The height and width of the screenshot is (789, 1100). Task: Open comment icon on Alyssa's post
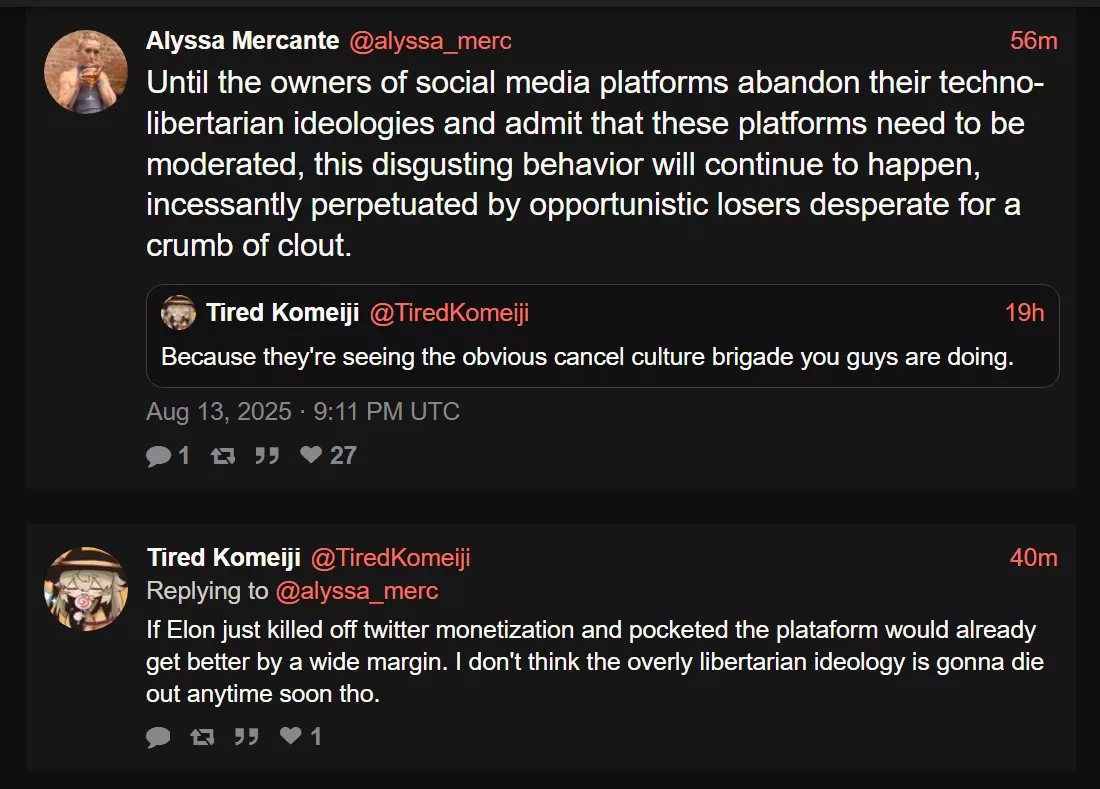point(159,456)
